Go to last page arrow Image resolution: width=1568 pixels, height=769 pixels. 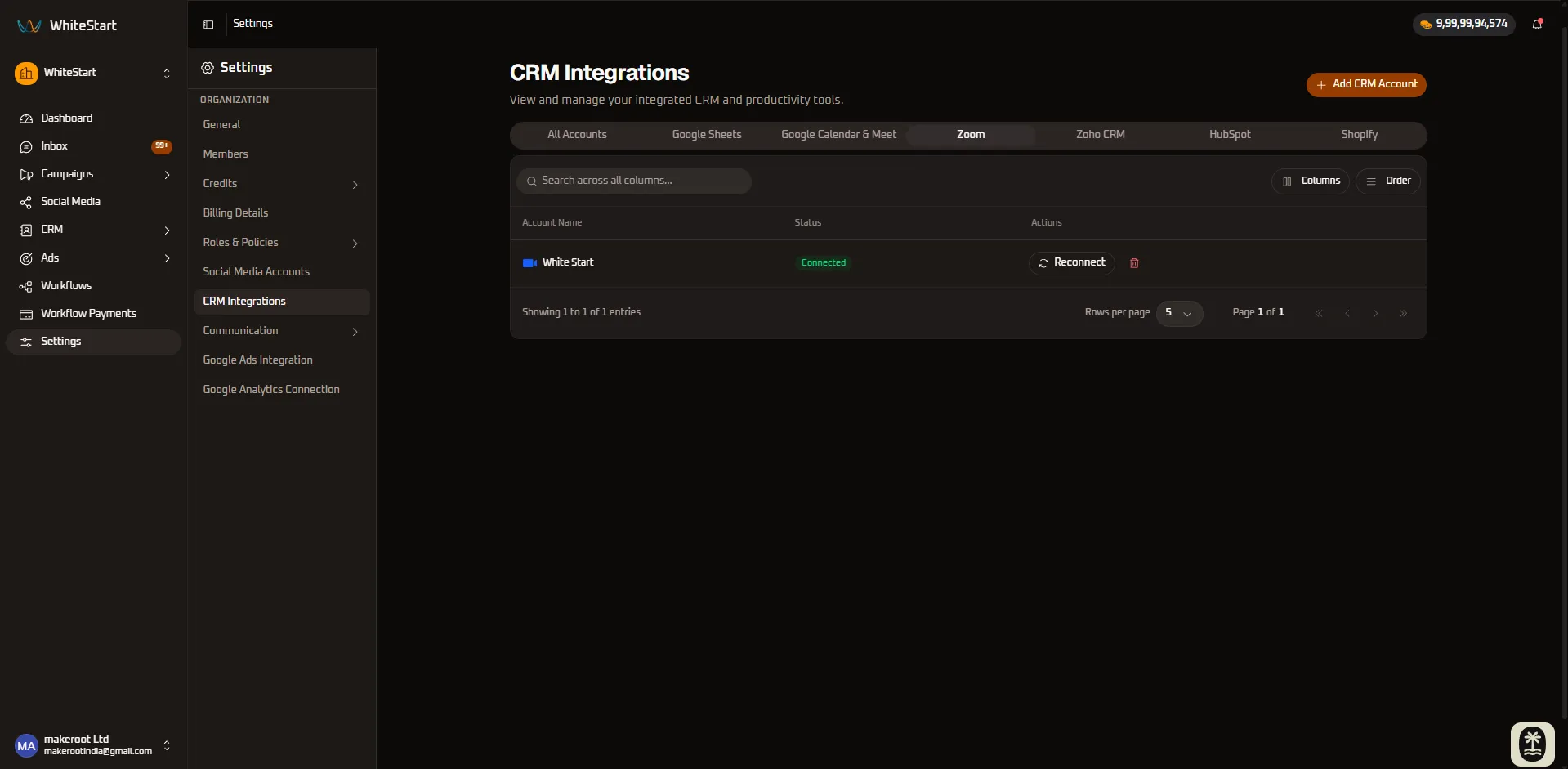(1404, 313)
